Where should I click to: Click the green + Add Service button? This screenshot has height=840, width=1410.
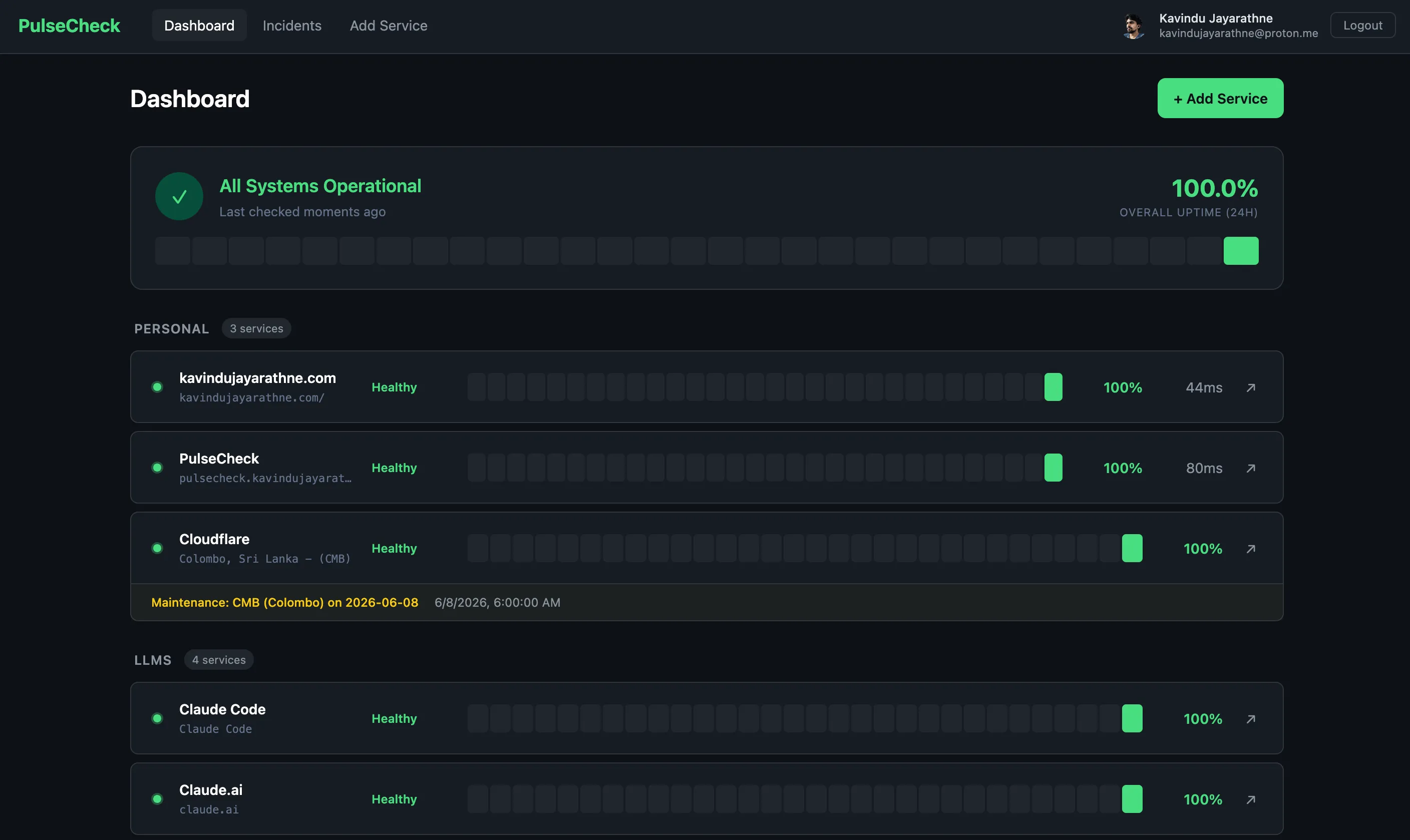click(1220, 99)
